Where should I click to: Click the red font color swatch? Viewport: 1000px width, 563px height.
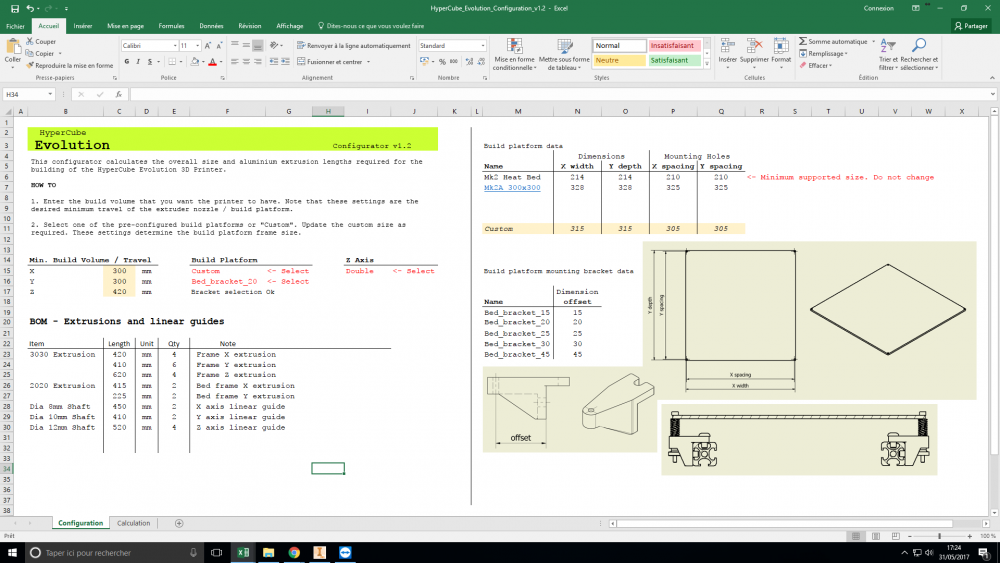(211, 62)
